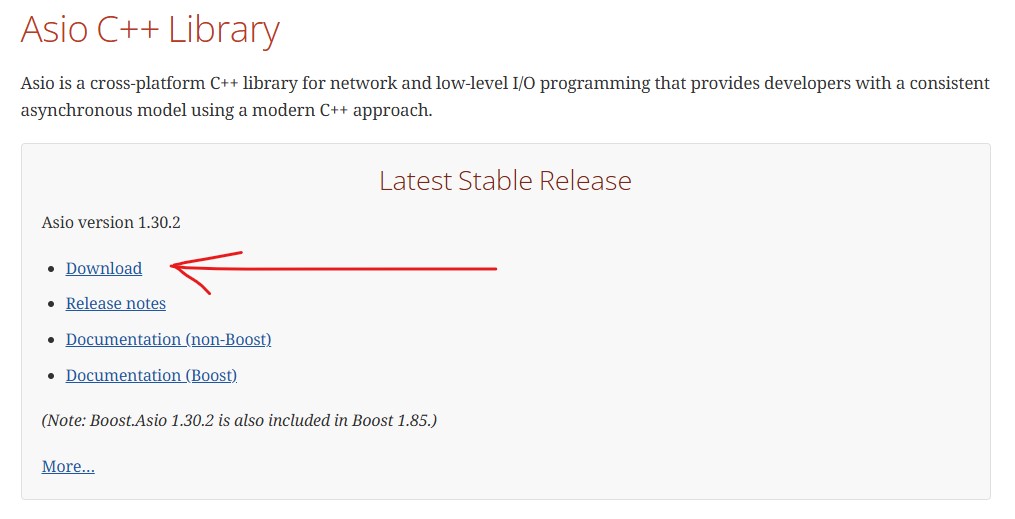This screenshot has height=519, width=1015.
Task: Click the Asio version 1.30.2 text
Action: [x=111, y=223]
